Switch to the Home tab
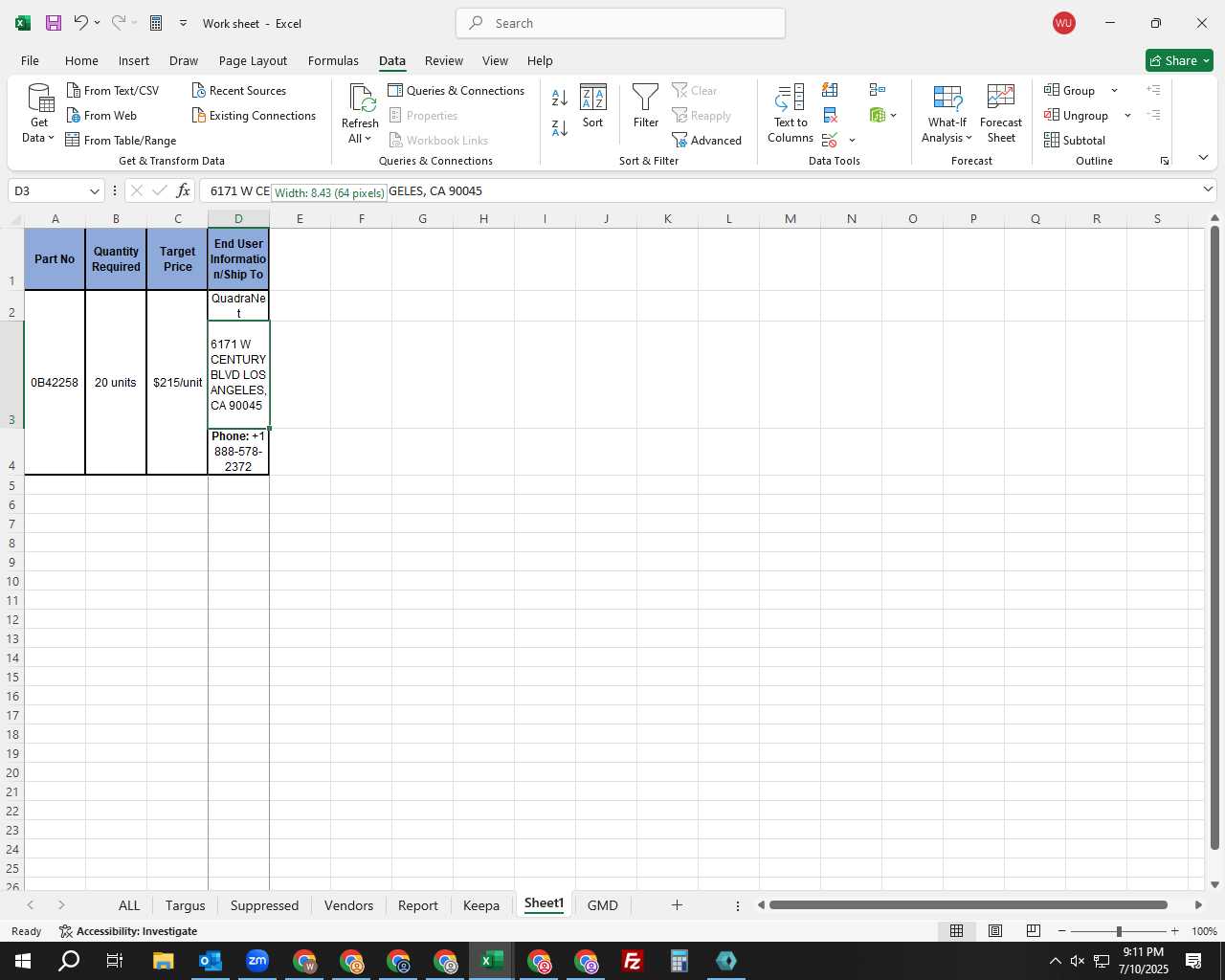Screen dimensions: 1225x980 coord(81,60)
